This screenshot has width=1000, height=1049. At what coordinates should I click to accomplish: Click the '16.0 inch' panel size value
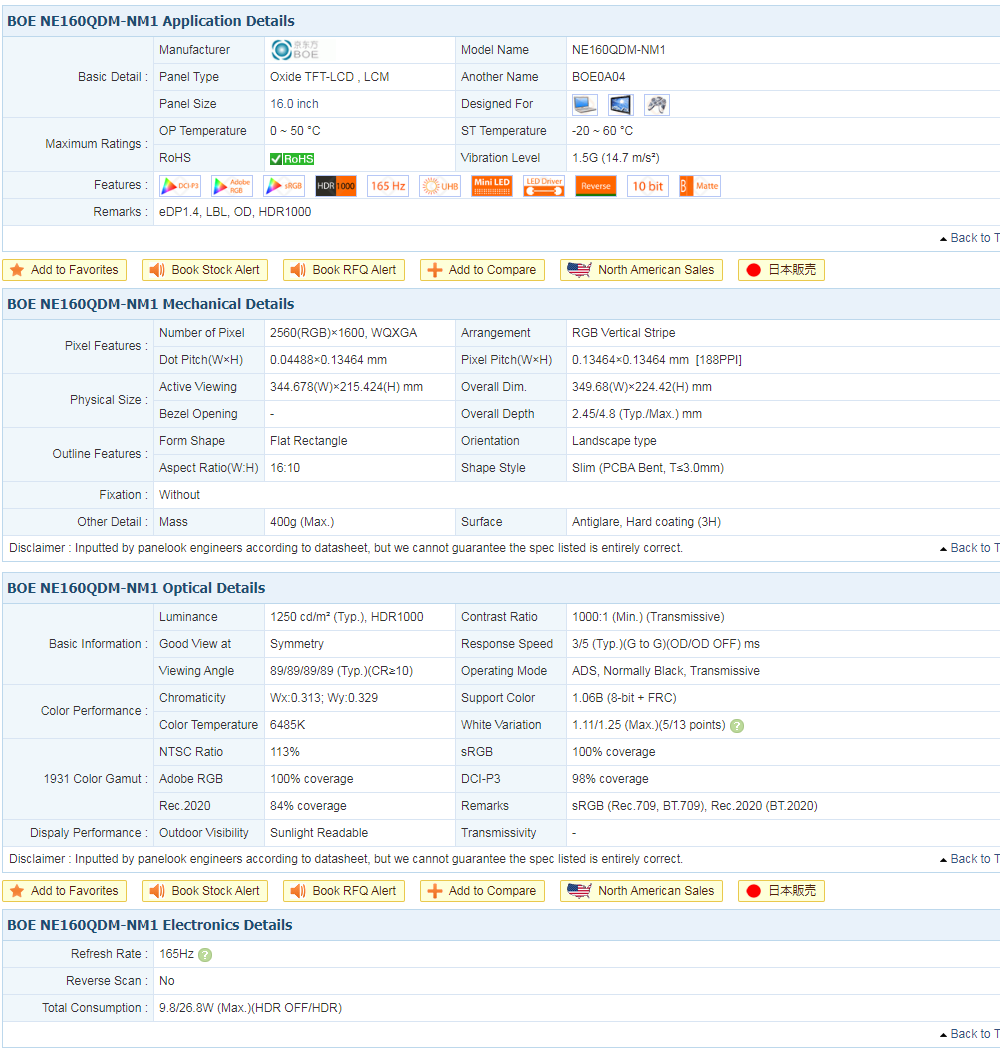294,104
